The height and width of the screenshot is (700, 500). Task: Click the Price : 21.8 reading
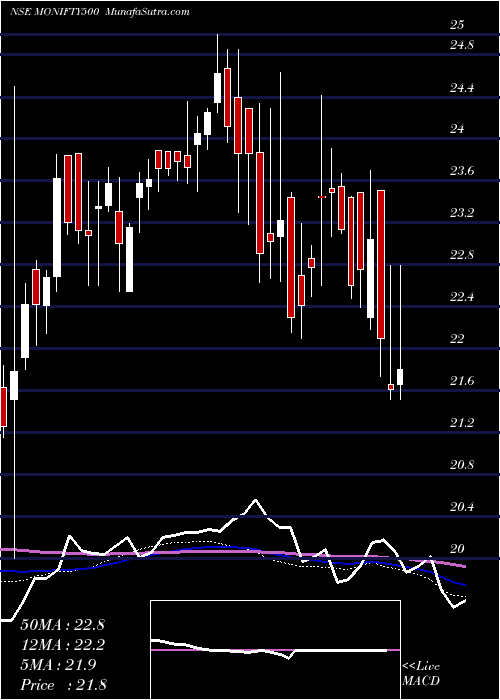tap(63, 685)
